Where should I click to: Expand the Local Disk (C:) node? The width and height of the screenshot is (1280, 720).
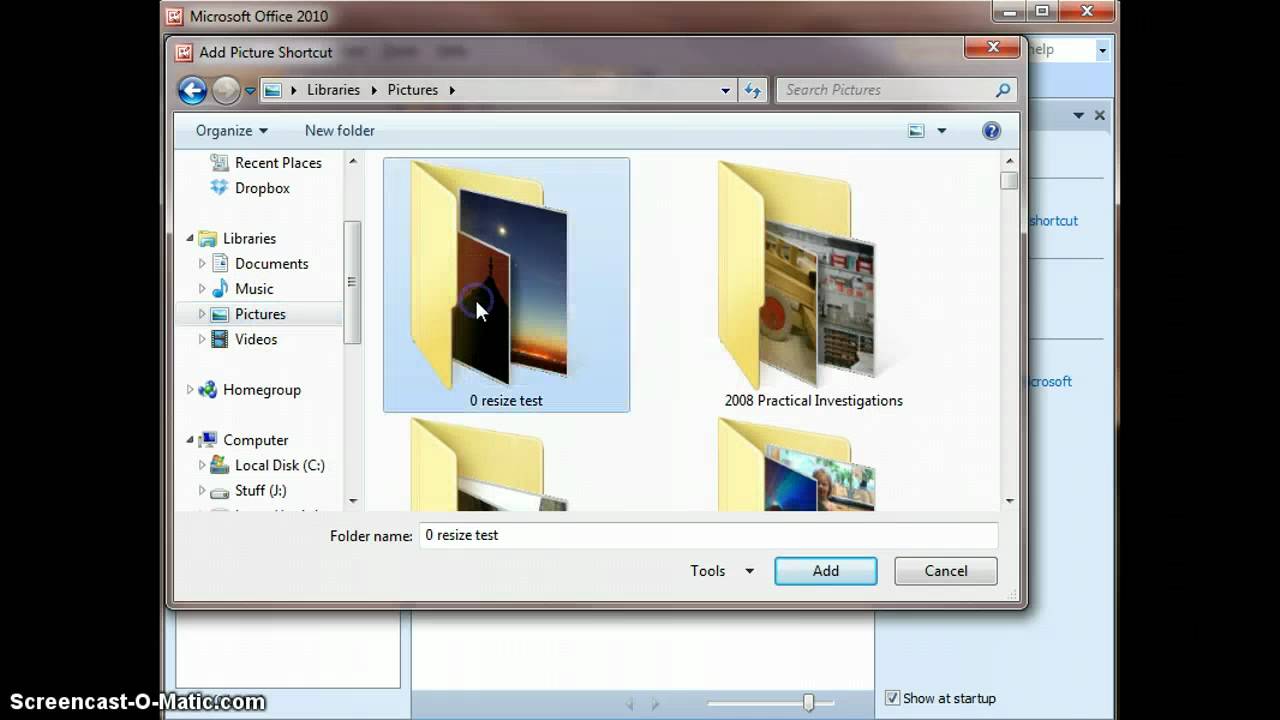[x=202, y=465]
